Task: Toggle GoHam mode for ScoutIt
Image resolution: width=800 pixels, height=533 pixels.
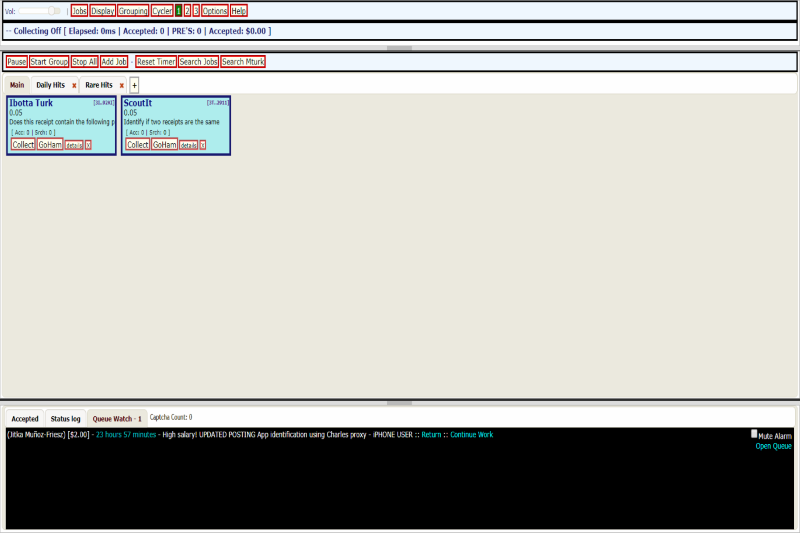Action: (x=165, y=145)
